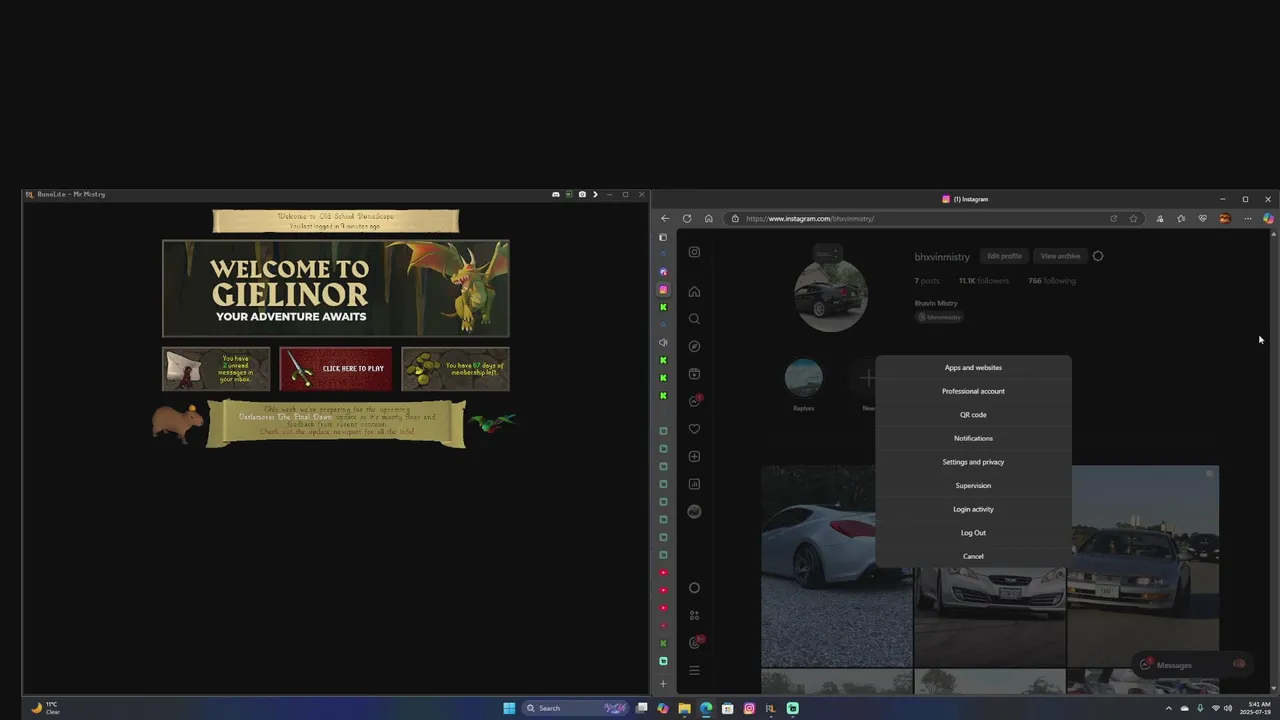Image resolution: width=1280 pixels, height=720 pixels.
Task: Open the AI Studio icon above Threads
Action: [x=694, y=615]
